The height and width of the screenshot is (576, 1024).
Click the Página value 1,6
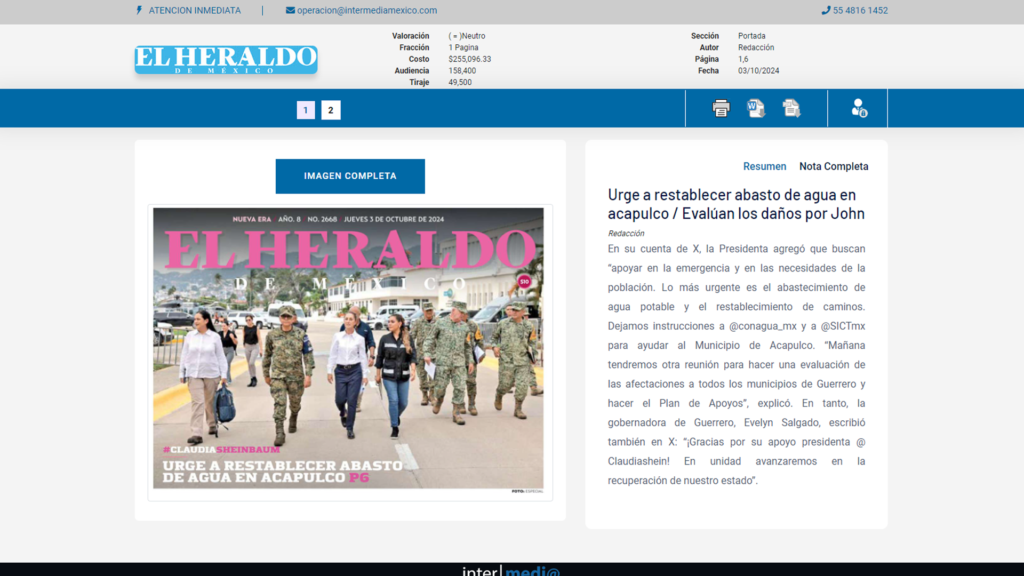pyautogui.click(x=743, y=59)
